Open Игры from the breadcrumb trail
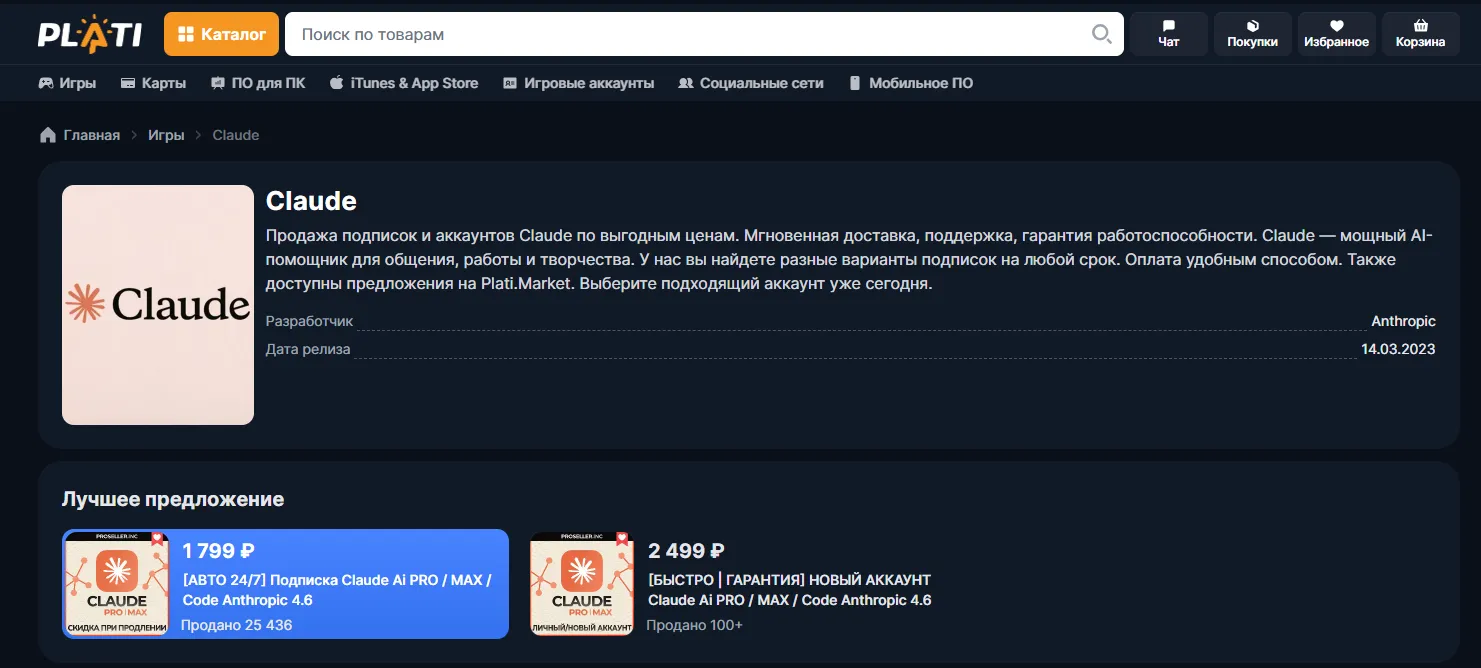This screenshot has height=668, width=1481. coord(167,134)
